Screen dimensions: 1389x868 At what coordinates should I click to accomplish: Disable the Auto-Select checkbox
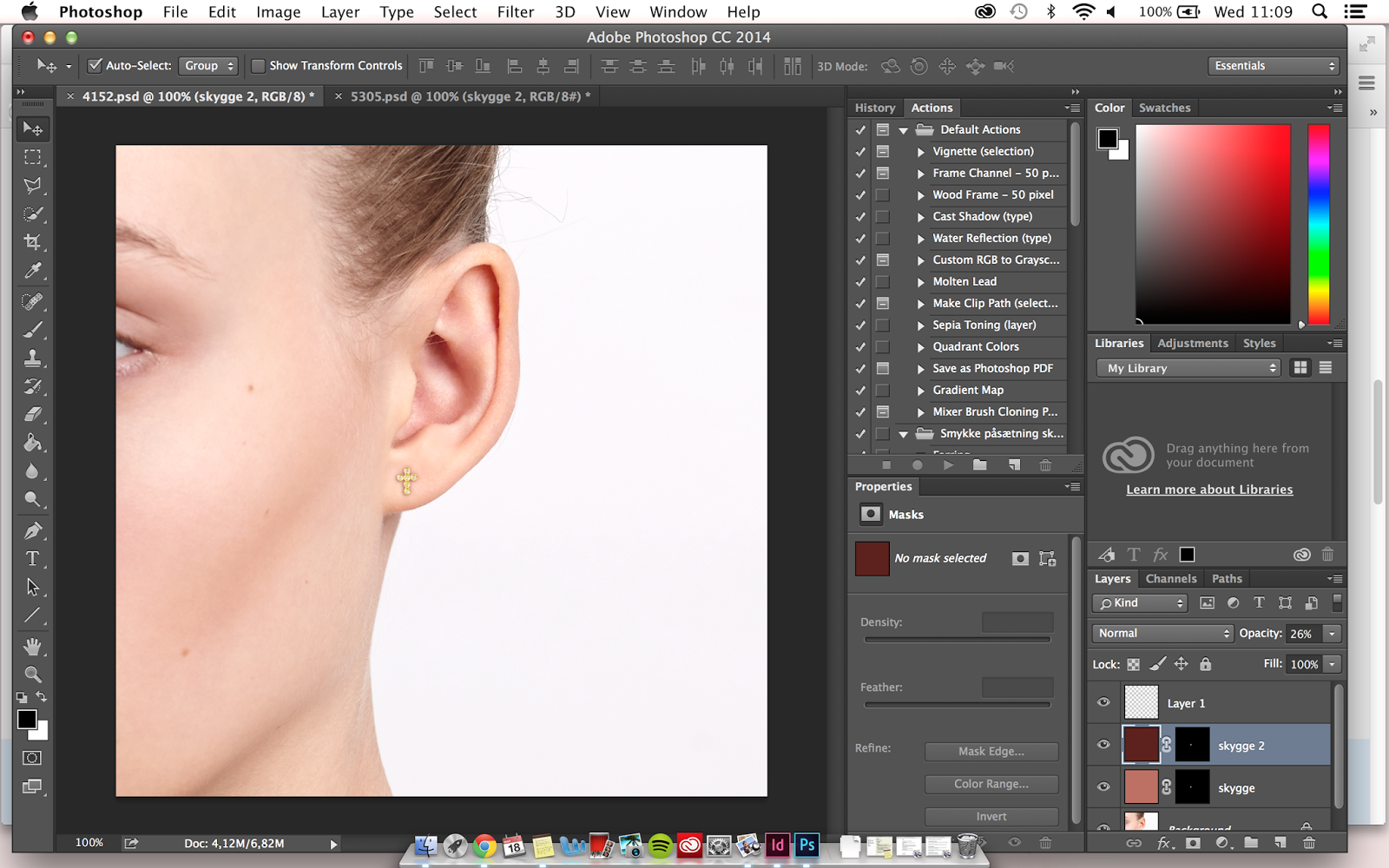click(x=95, y=66)
